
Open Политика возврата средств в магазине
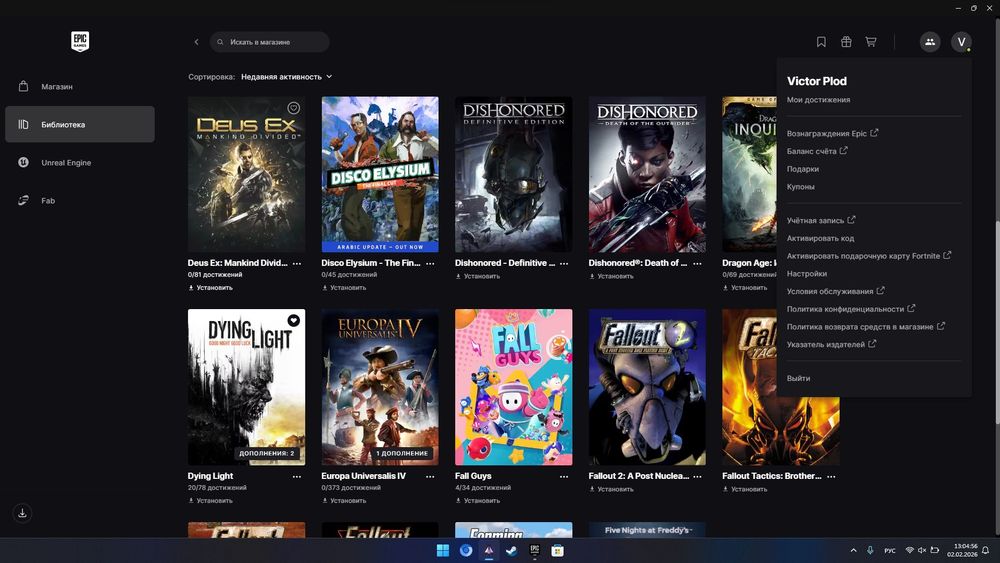pos(865,326)
